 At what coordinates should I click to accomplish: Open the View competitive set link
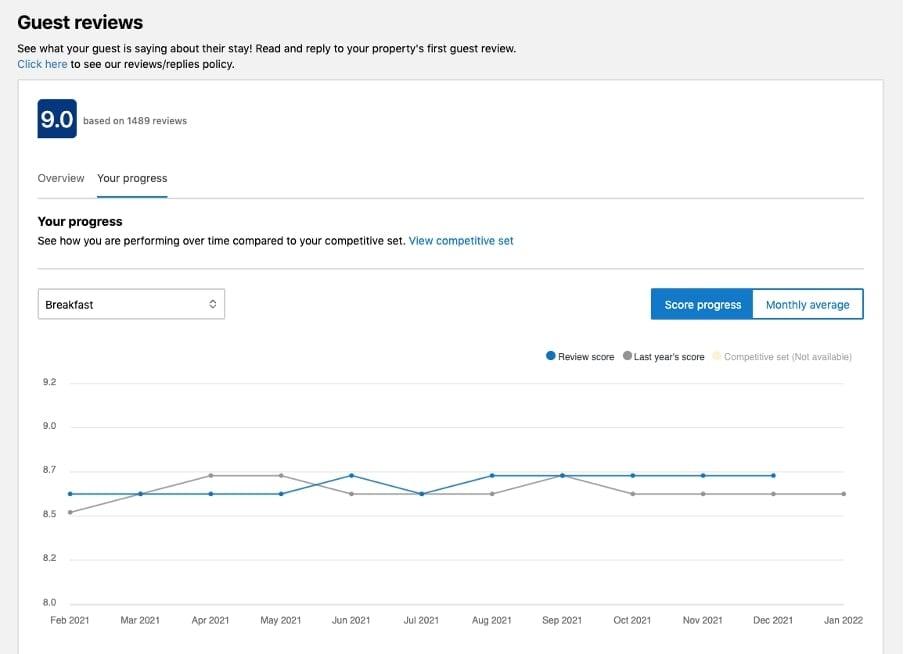[x=461, y=241]
